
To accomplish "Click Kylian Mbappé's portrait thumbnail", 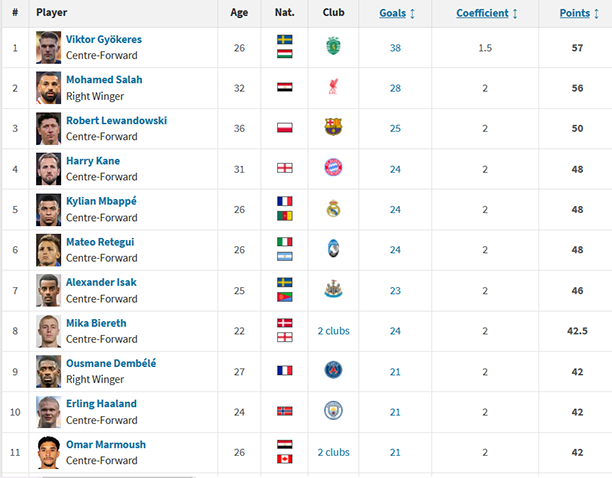I will click(48, 209).
